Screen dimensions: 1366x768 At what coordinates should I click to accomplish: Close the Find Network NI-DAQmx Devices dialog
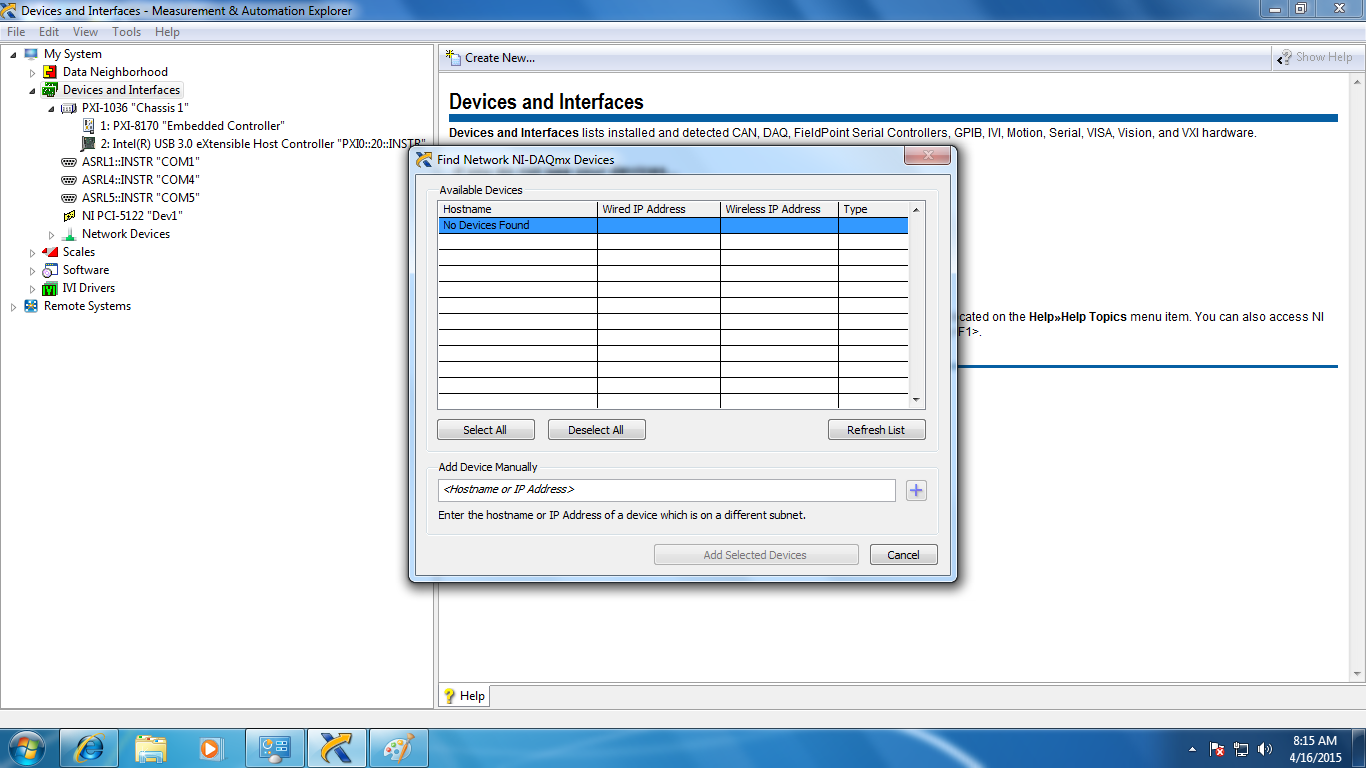[926, 155]
